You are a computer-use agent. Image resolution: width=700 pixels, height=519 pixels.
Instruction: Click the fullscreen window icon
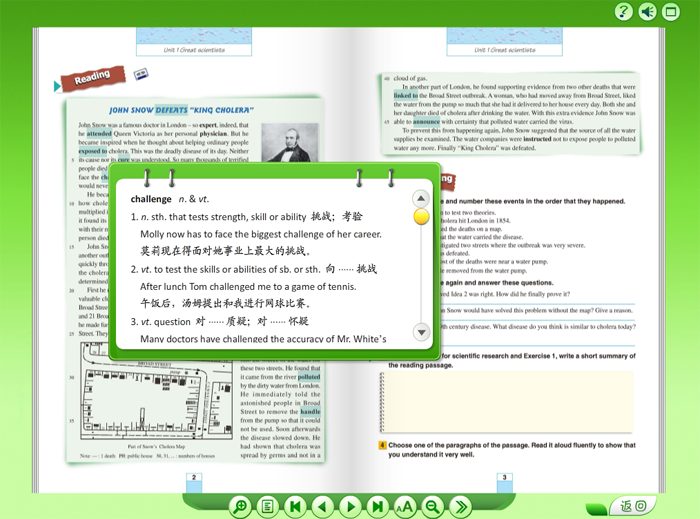coord(671,11)
